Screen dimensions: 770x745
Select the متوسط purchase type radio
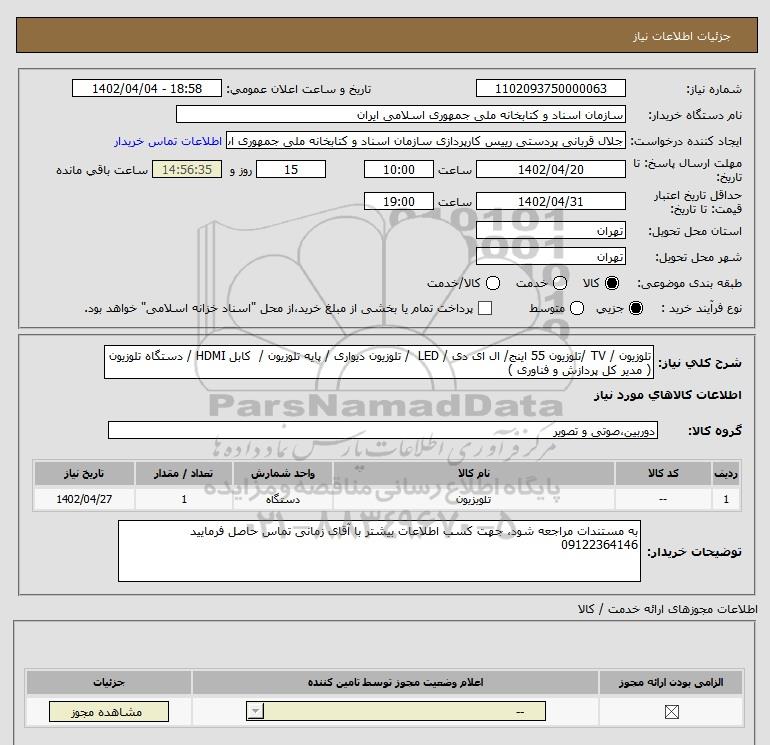[577, 308]
